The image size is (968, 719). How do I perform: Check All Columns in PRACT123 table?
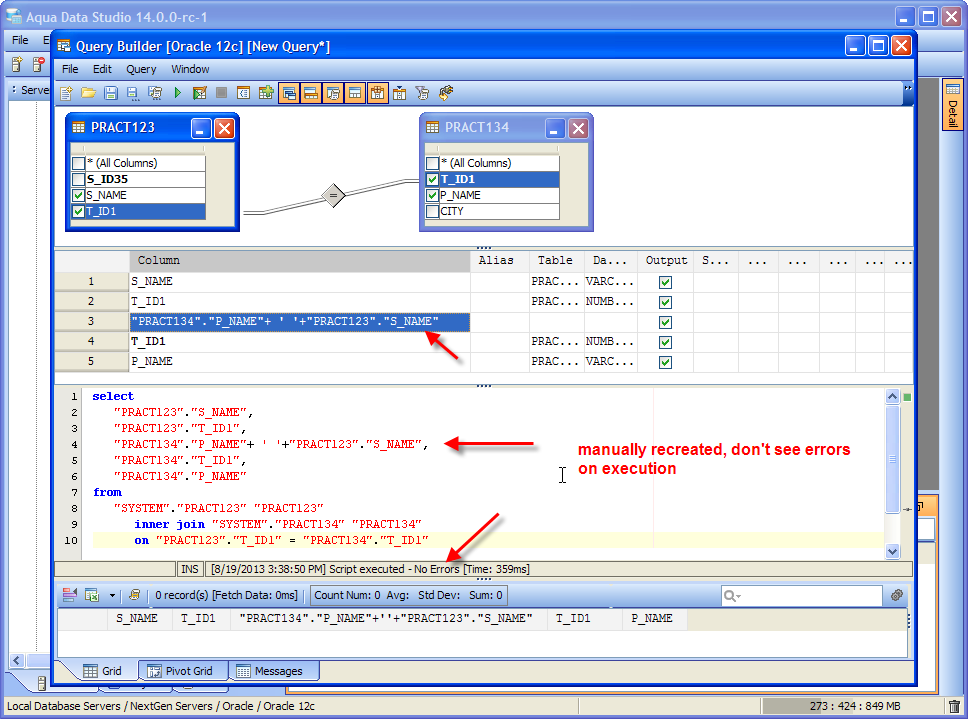(x=78, y=163)
